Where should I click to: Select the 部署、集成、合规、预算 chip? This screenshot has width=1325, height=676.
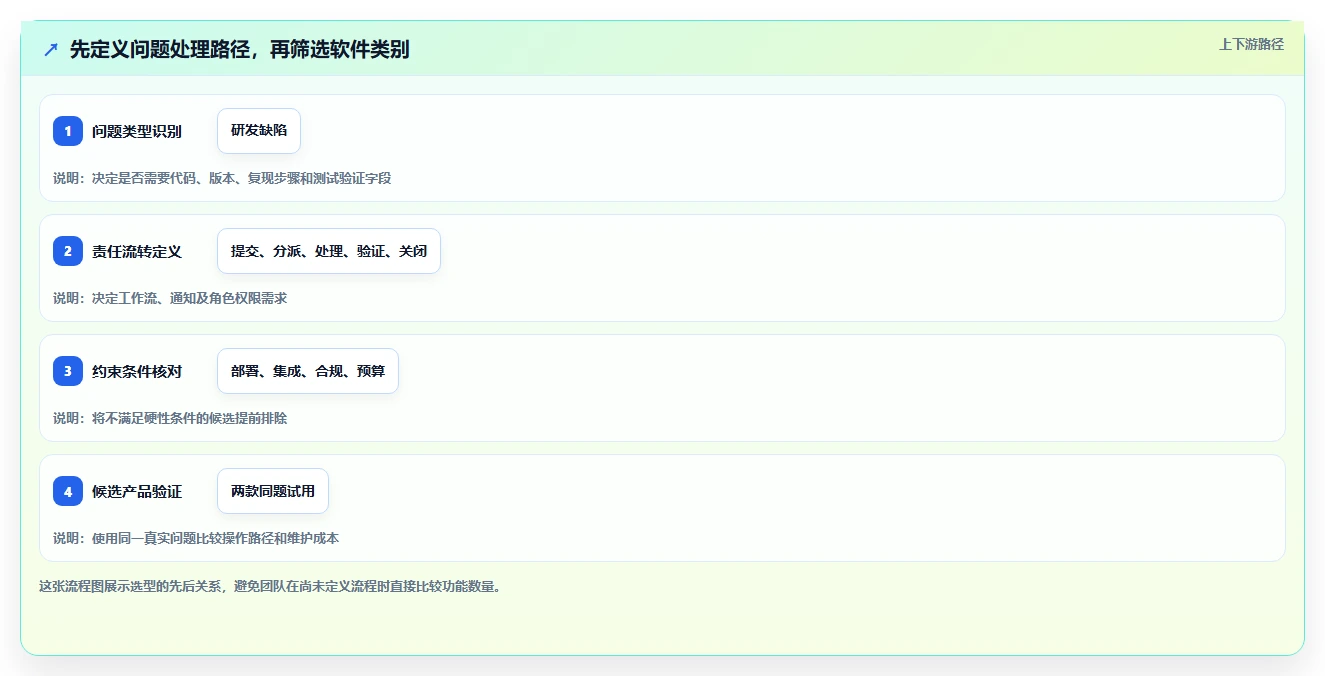pos(308,371)
